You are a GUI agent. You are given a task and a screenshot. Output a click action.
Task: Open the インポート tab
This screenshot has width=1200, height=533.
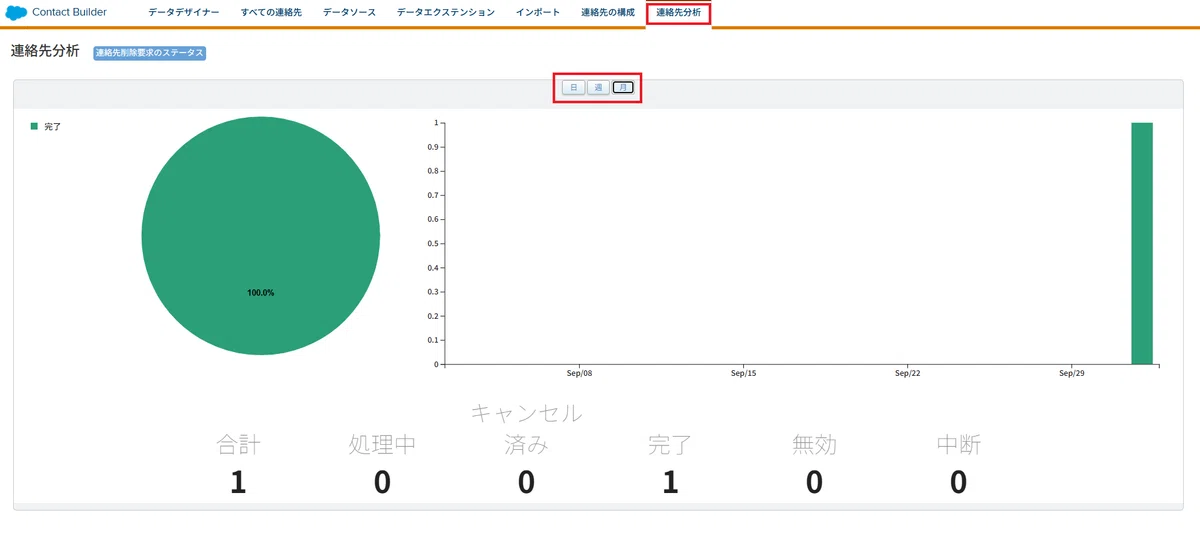(538, 13)
